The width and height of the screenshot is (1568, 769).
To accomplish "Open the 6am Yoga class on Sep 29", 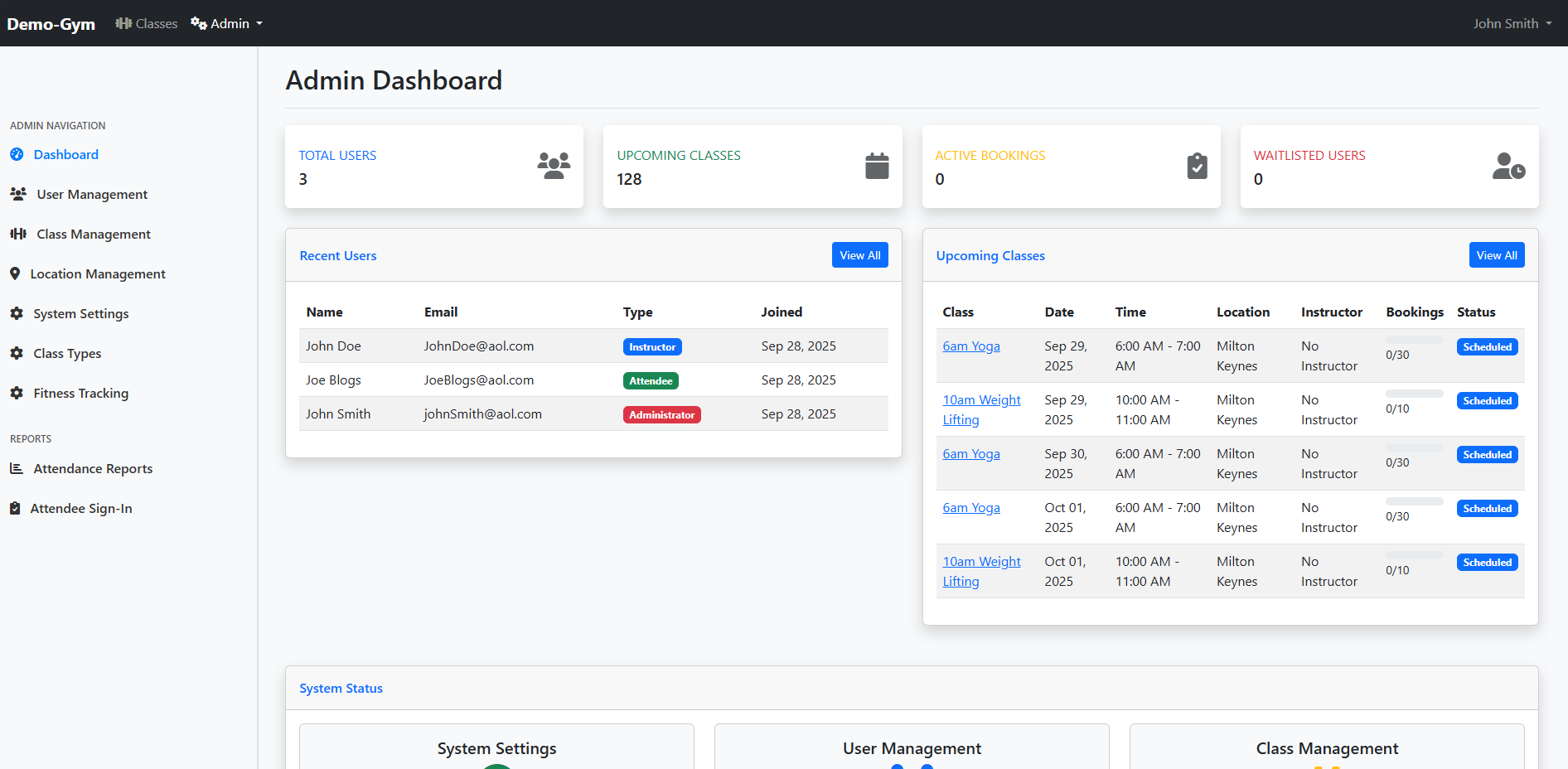I will click(x=970, y=346).
